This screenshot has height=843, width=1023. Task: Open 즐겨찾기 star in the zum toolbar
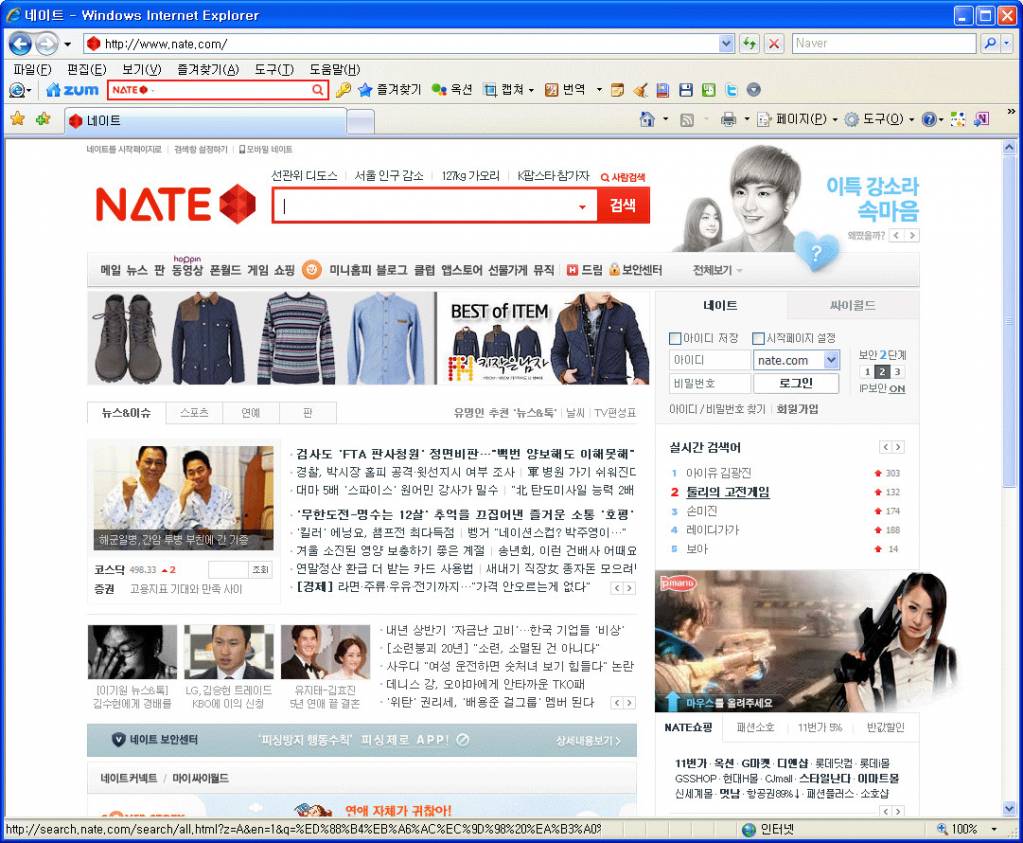389,90
